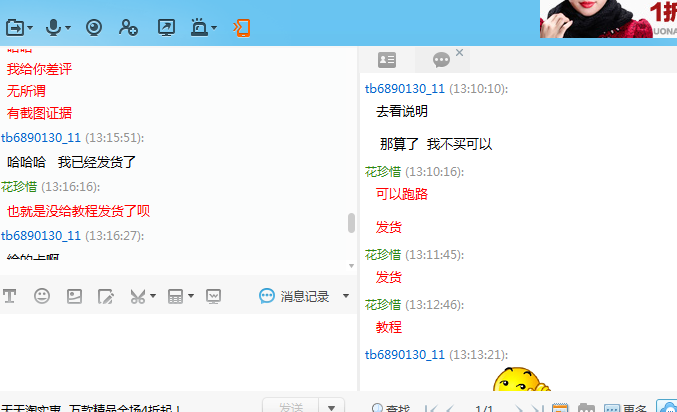
Task: Go to next history page
Action: click(518, 409)
